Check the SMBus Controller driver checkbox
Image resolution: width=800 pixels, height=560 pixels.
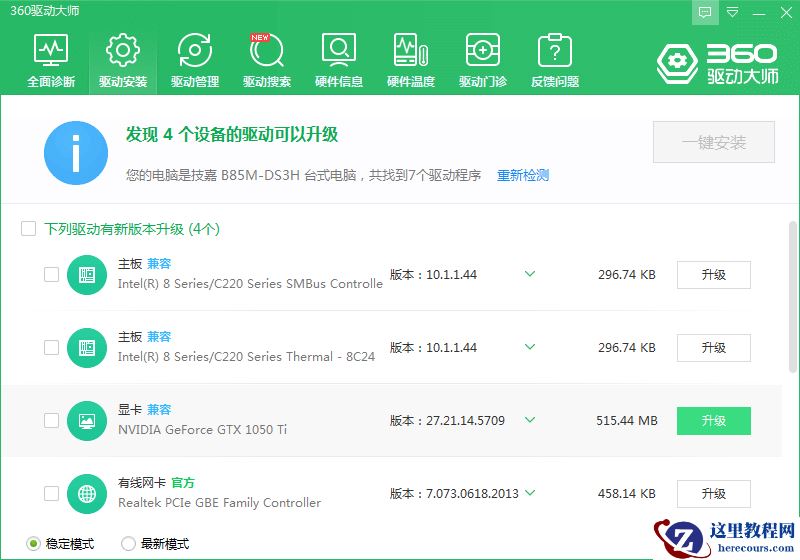pyautogui.click(x=52, y=274)
